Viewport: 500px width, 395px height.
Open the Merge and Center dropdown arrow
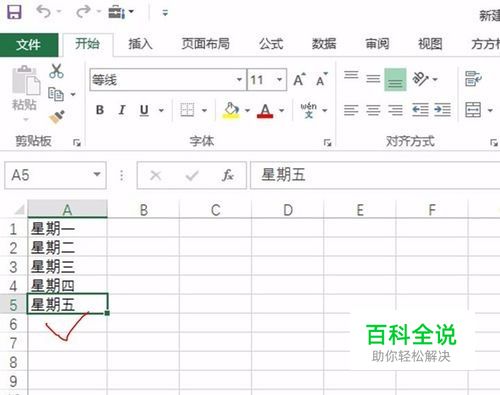(x=490, y=110)
